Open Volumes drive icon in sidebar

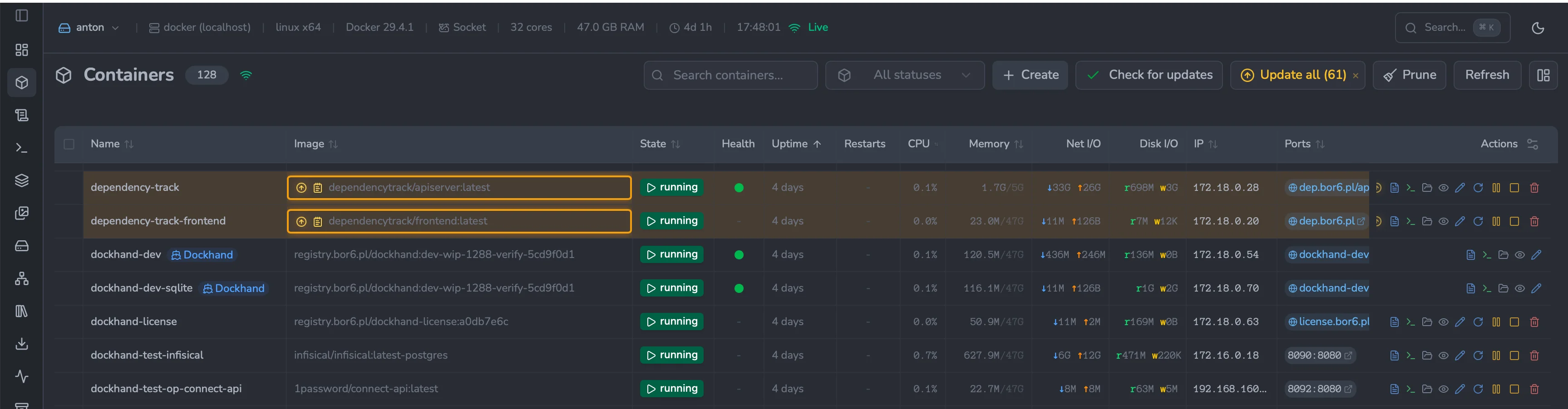[21, 246]
